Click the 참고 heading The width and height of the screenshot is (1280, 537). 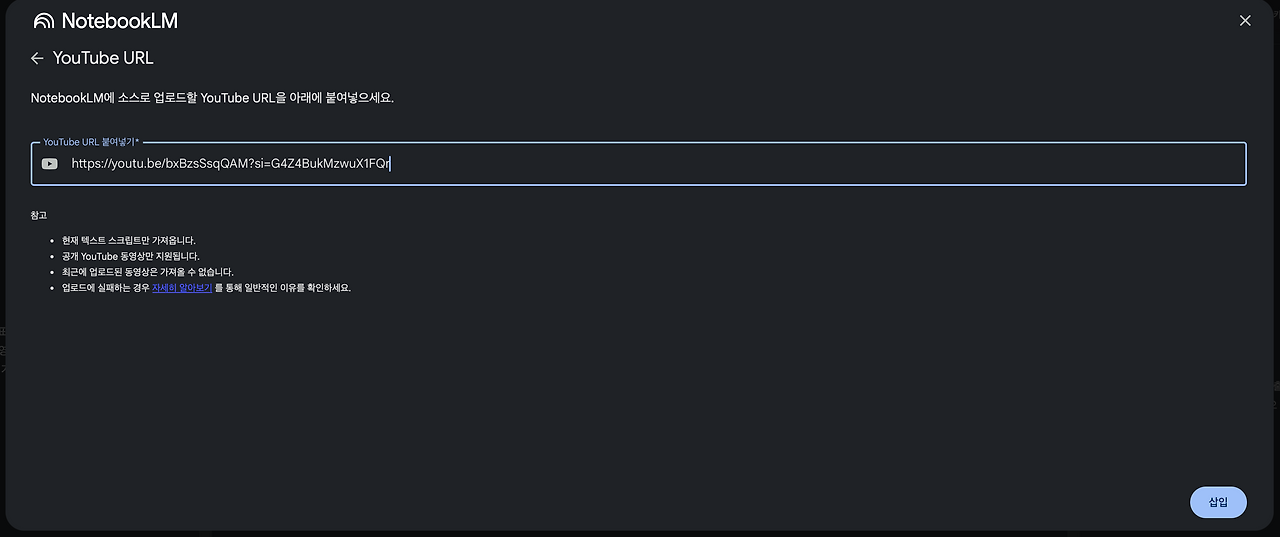click(39, 215)
